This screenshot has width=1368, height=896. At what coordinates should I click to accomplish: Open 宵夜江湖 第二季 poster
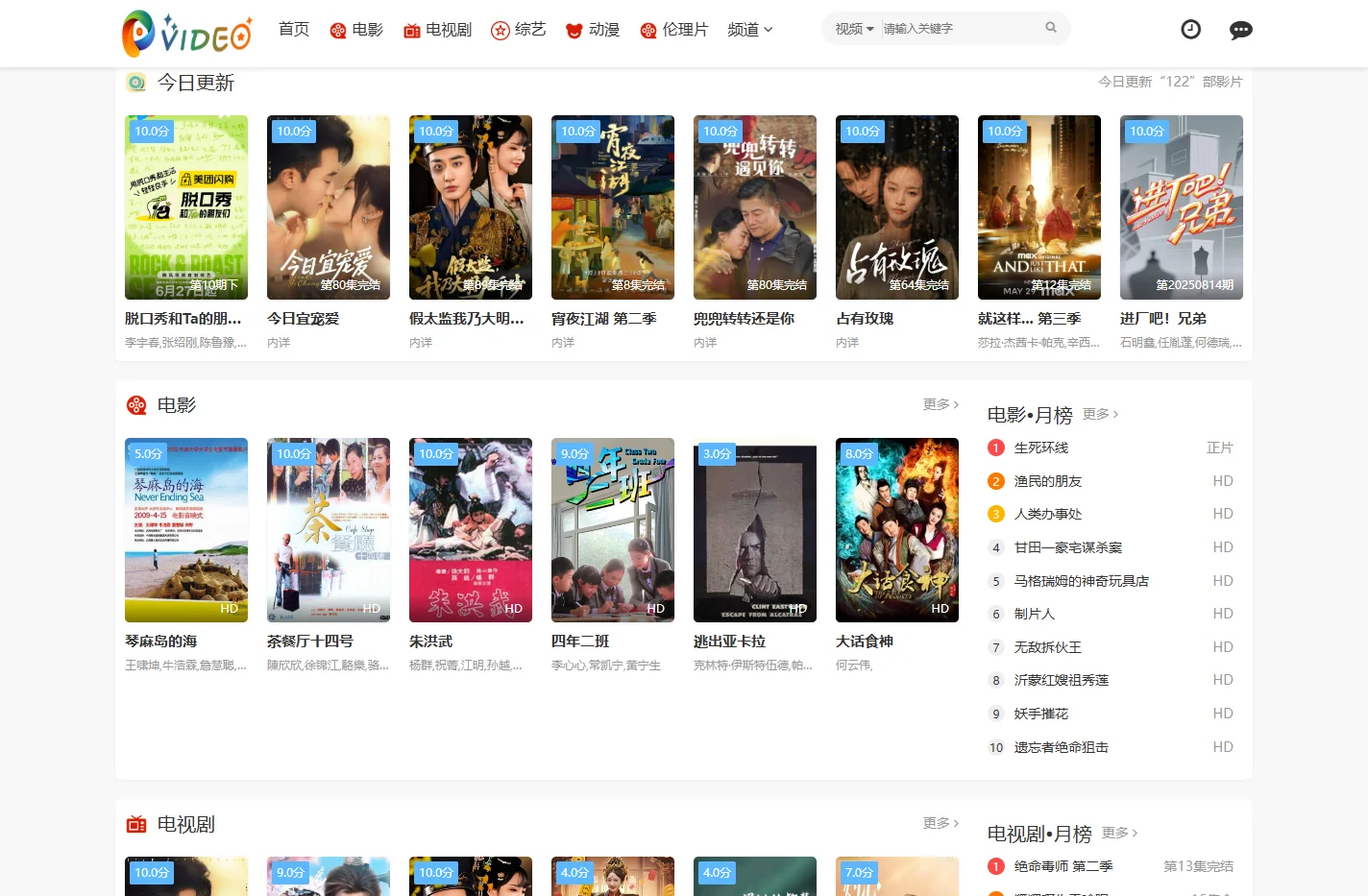click(x=613, y=207)
